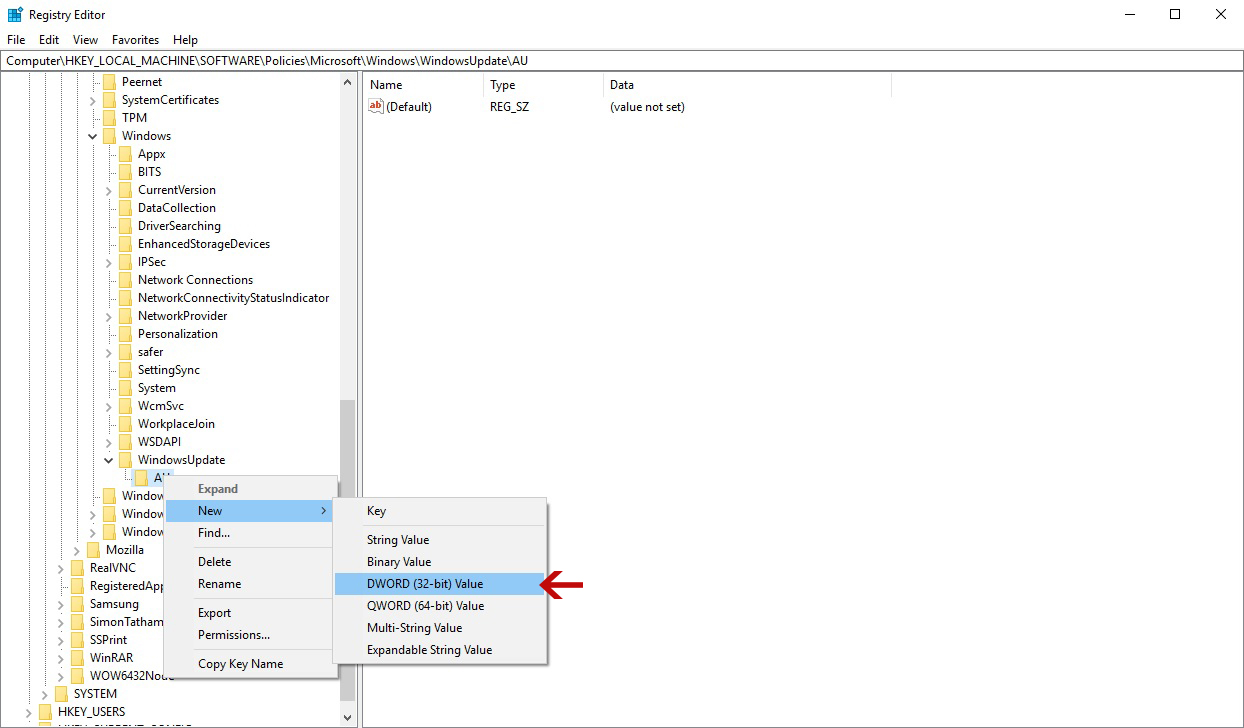Expand the HKEY_USERS branch
This screenshot has height=728, width=1244.
[x=28, y=711]
